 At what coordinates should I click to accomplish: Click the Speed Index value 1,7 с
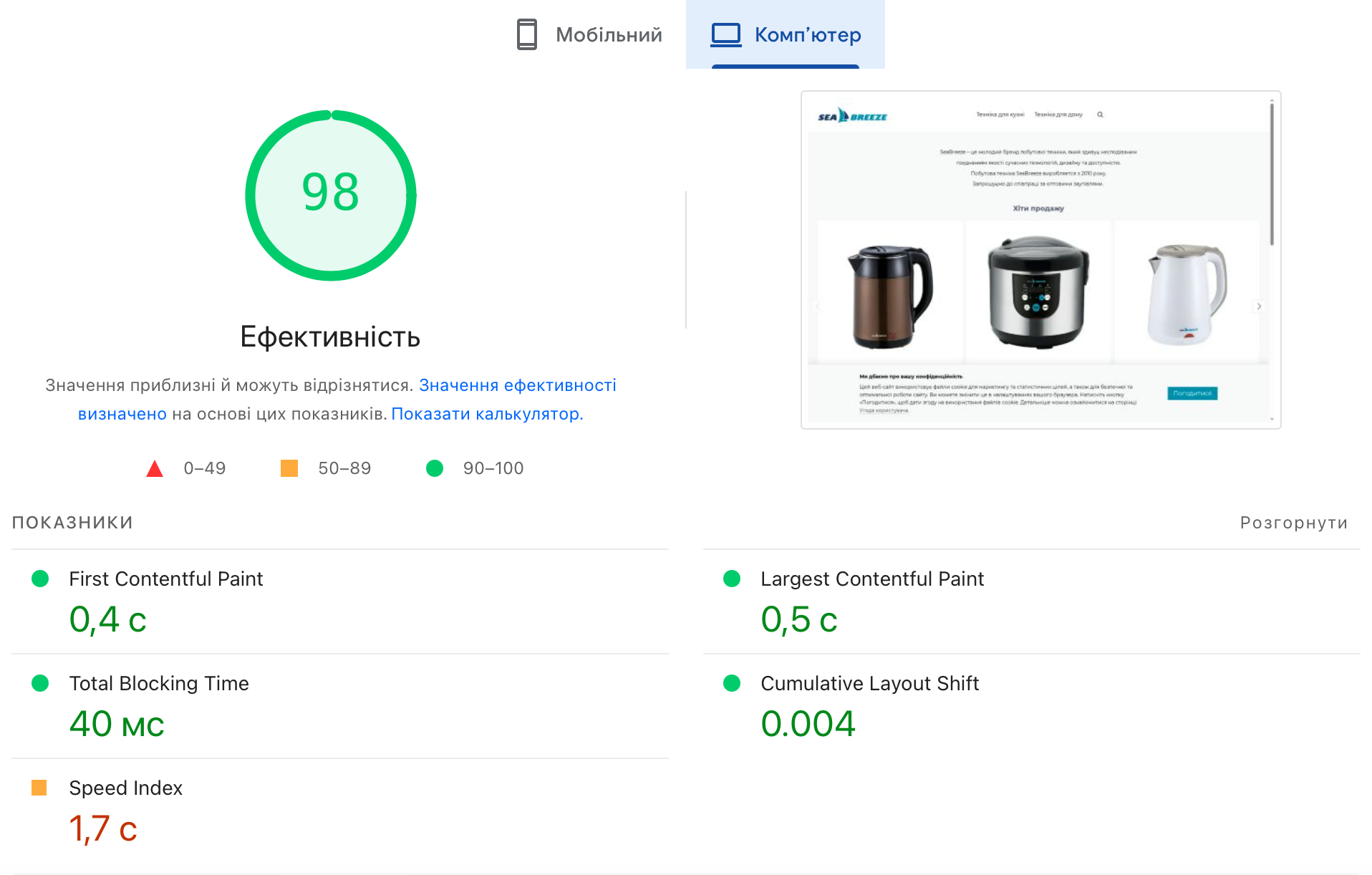click(x=103, y=828)
